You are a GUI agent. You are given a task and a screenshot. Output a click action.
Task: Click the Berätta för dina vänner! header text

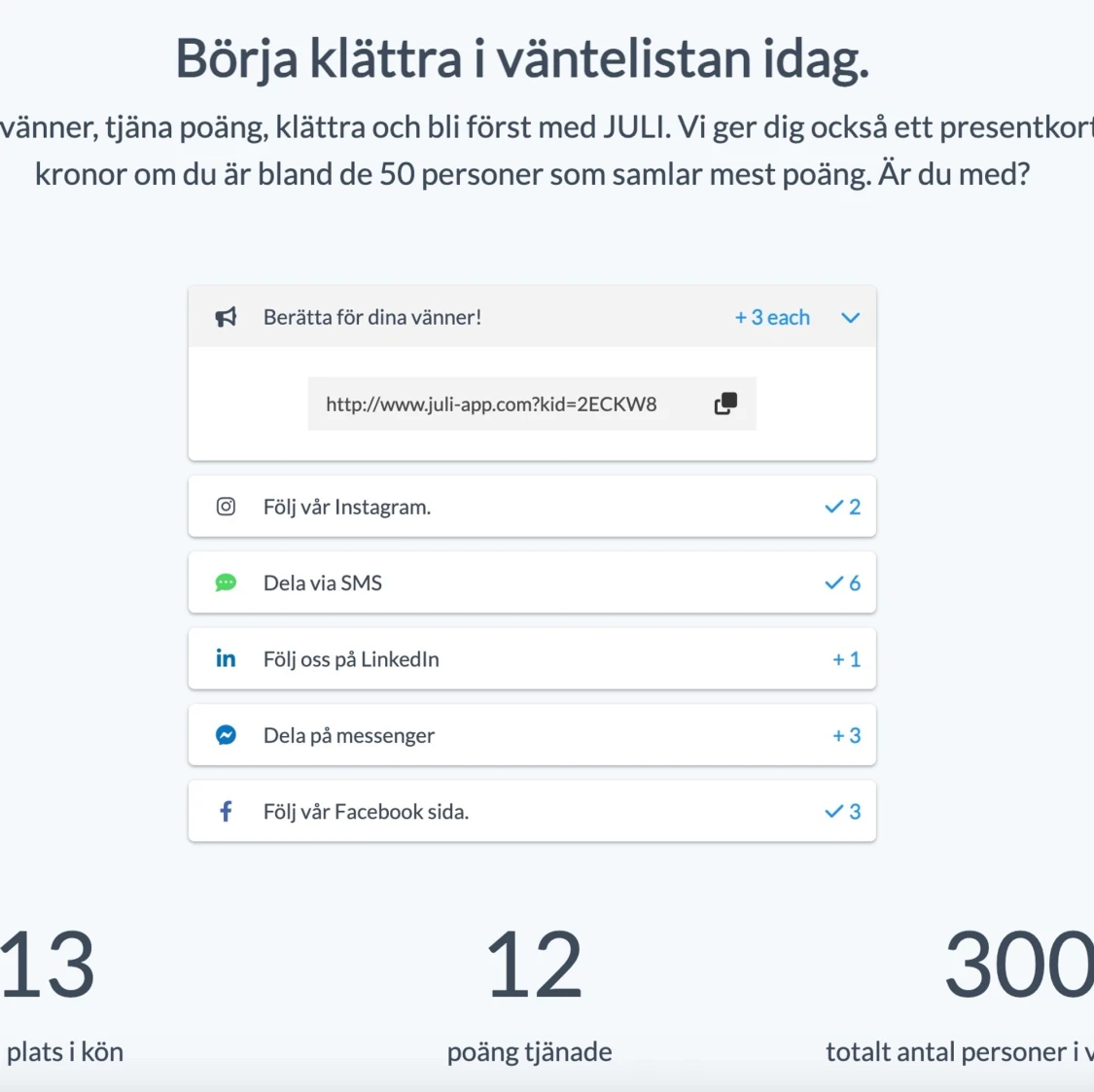click(x=372, y=317)
